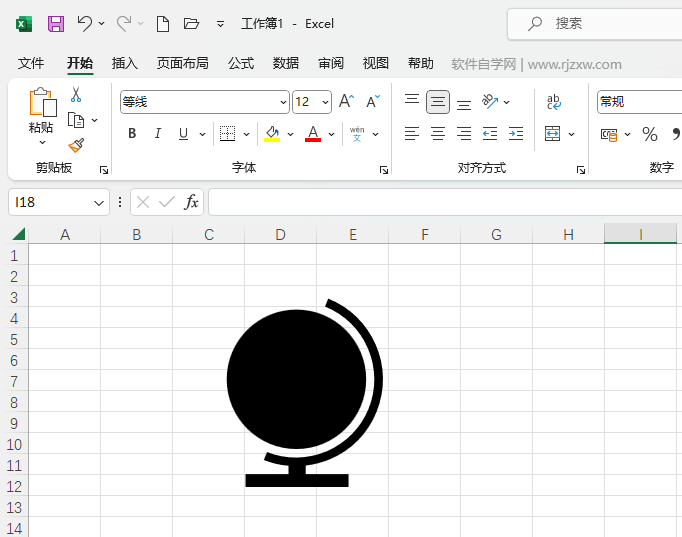
Task: Select the globe picture on the sheet
Action: point(304,393)
